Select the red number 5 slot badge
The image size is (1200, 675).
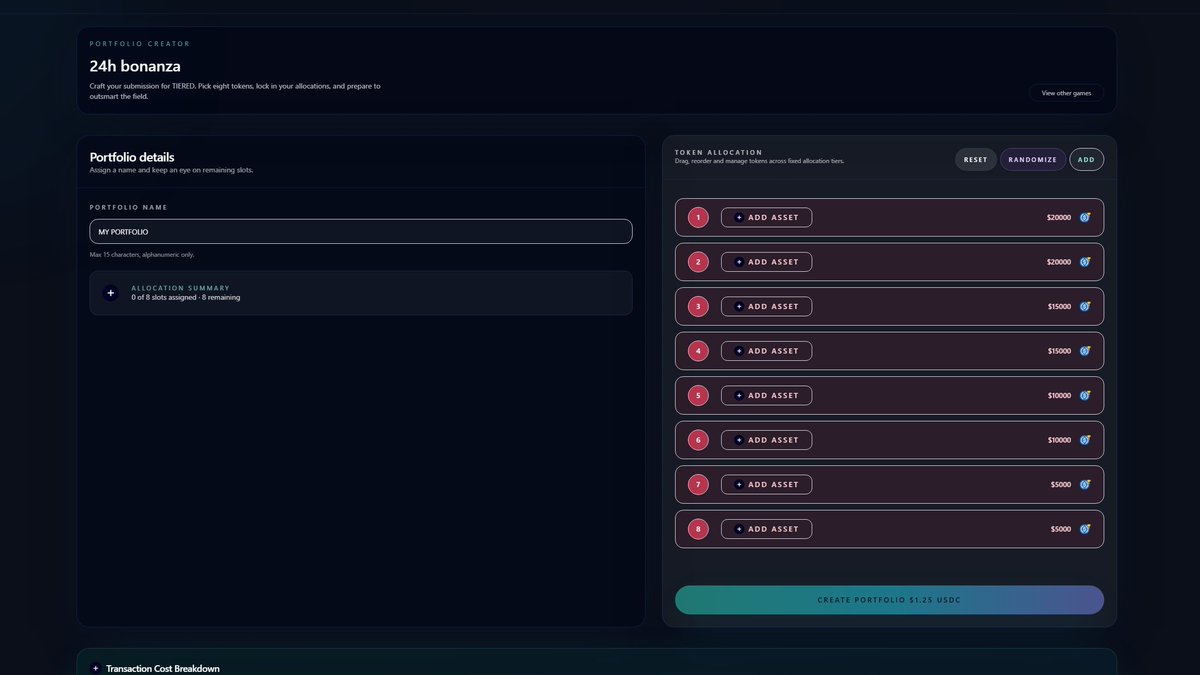click(x=699, y=395)
